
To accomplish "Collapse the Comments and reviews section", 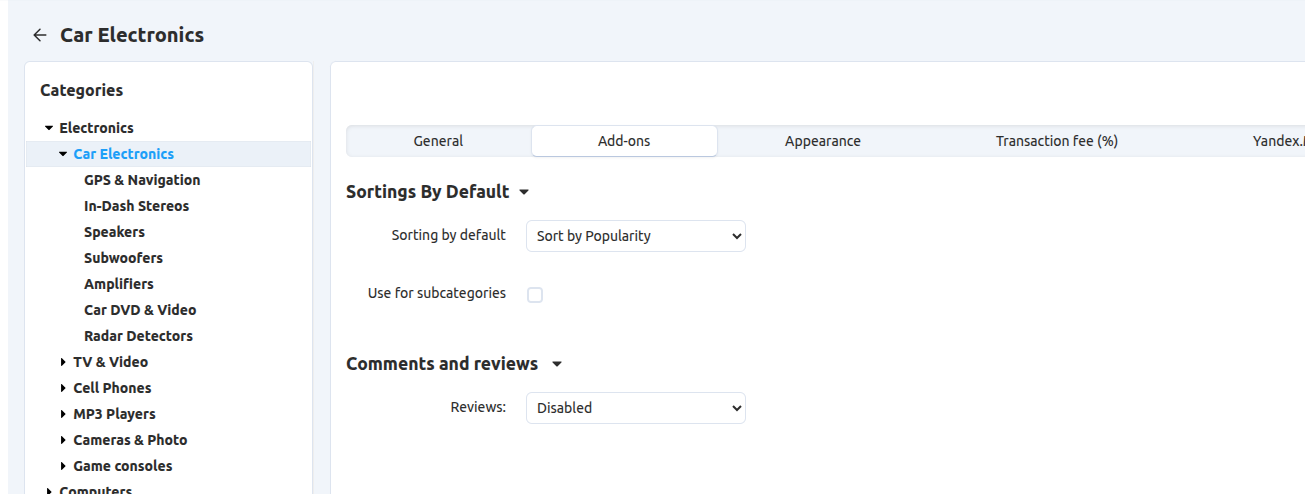I will (557, 364).
